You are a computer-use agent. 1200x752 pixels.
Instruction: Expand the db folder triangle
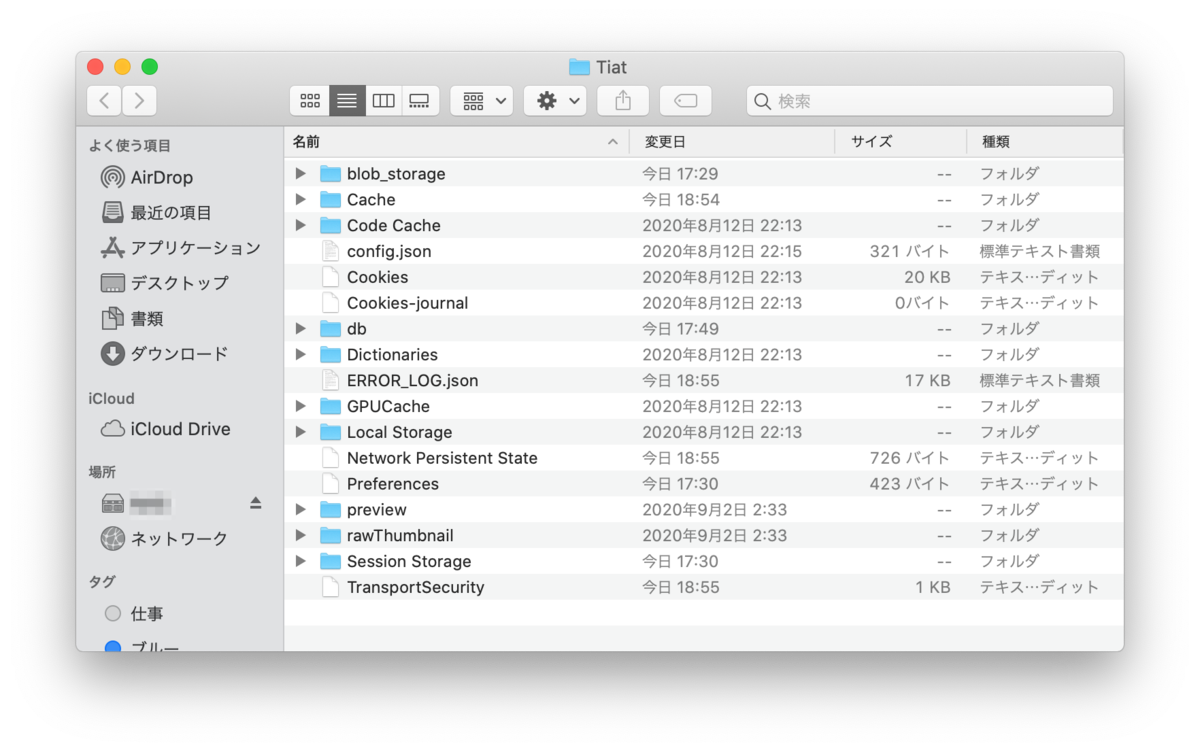tap(301, 329)
